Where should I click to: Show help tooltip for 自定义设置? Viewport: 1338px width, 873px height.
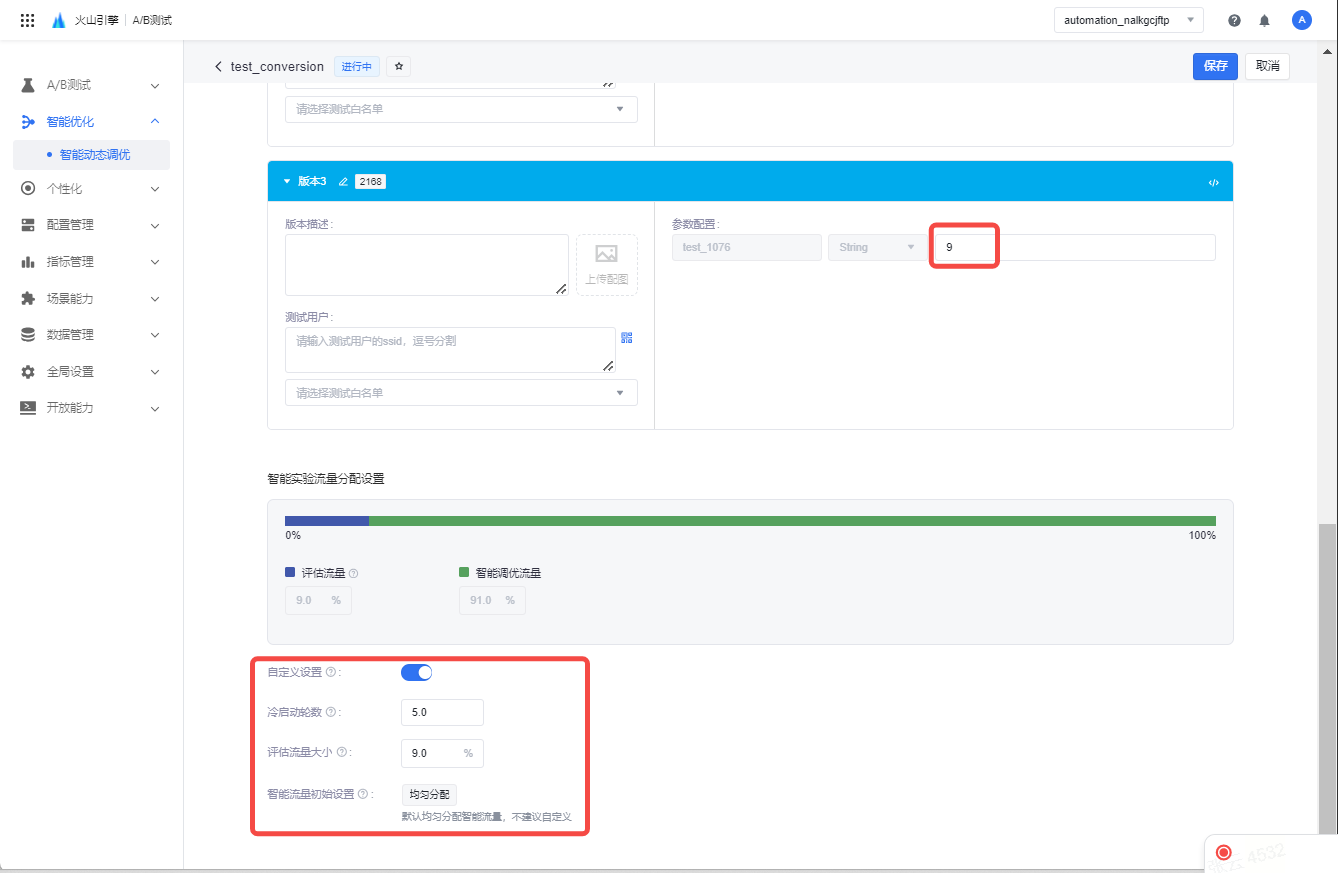click(331, 672)
